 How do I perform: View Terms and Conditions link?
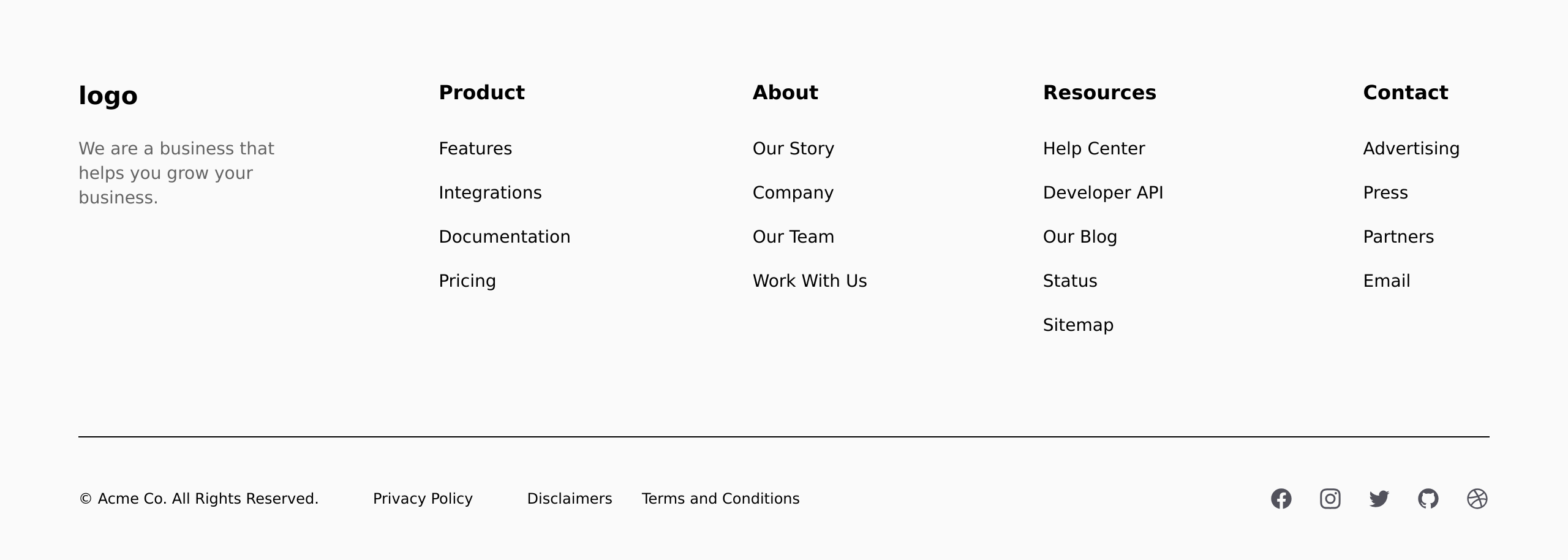pos(720,499)
